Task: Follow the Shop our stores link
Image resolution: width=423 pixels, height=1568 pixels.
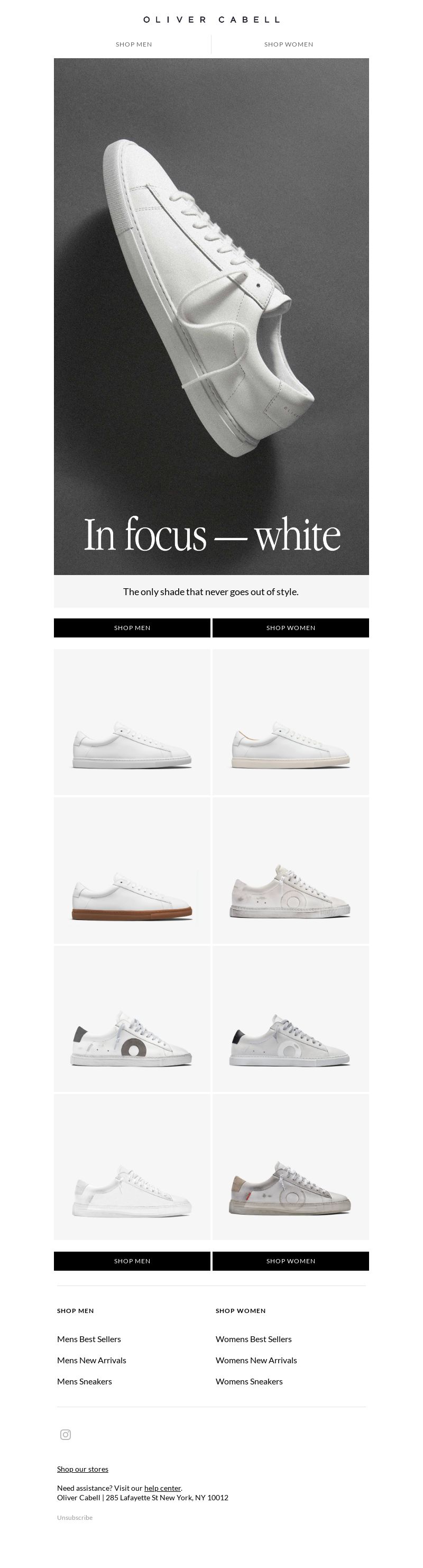Action: coord(83,1469)
